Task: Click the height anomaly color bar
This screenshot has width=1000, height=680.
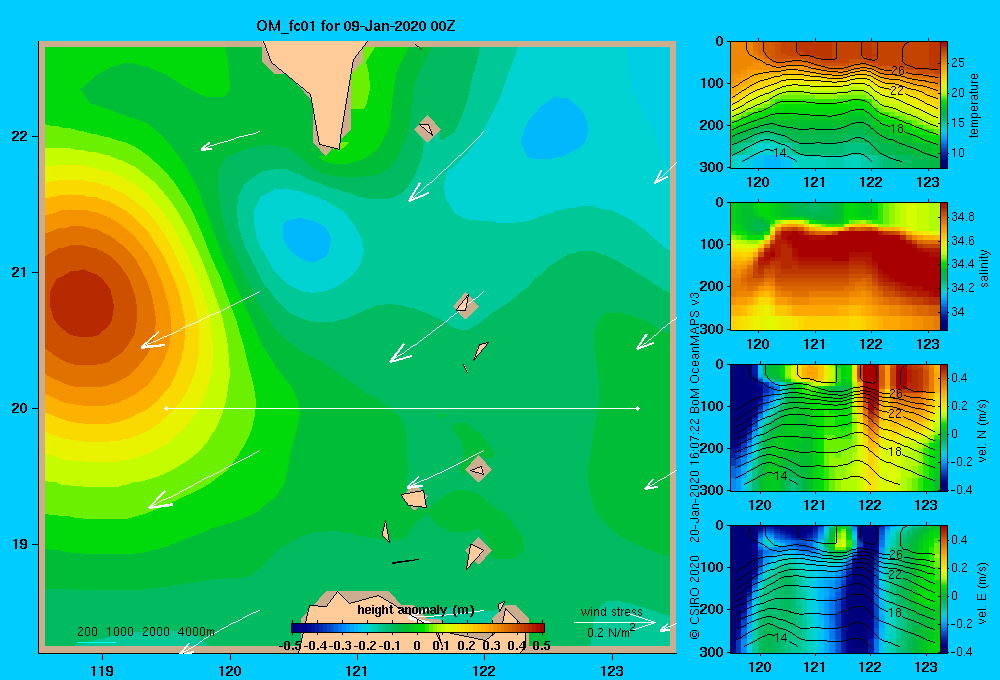Action: tap(418, 627)
